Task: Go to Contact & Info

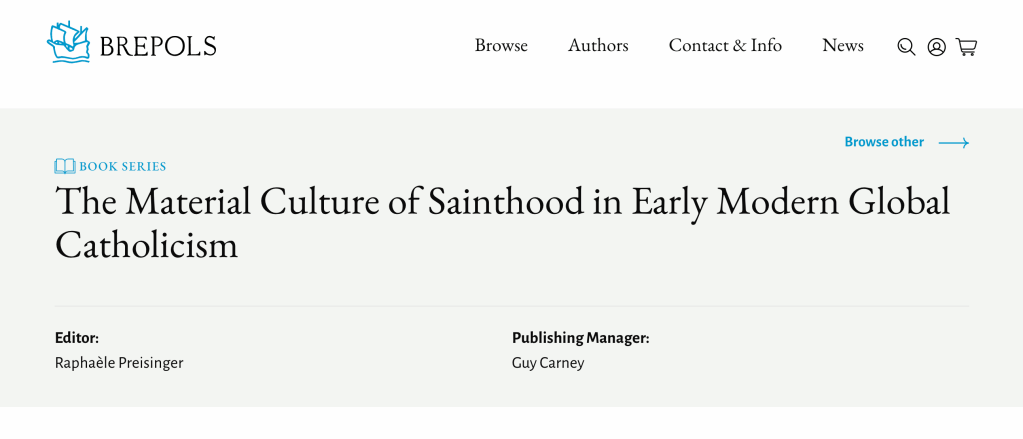Action: (725, 46)
